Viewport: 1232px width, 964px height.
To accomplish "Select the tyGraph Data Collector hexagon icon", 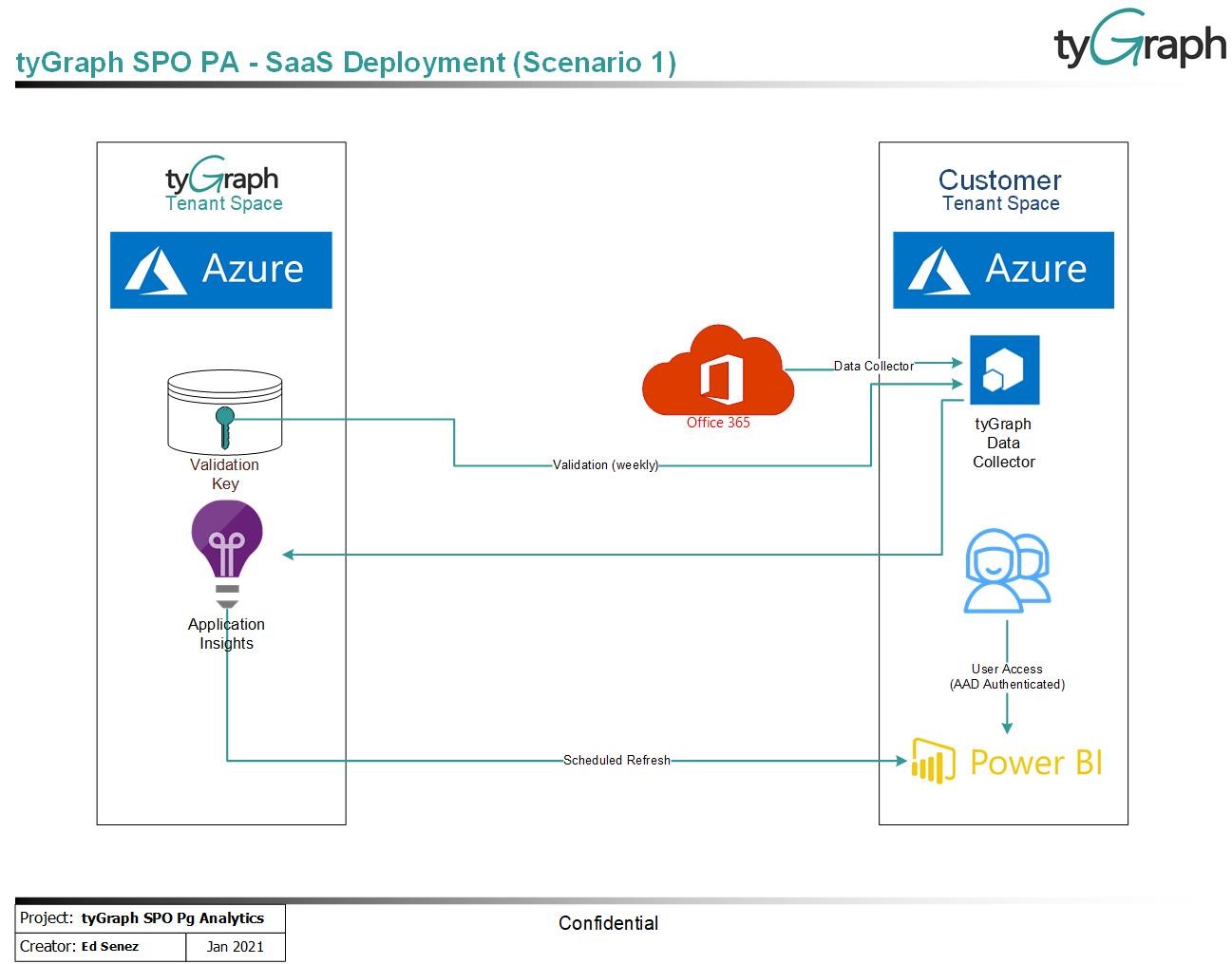I will pyautogui.click(x=1003, y=369).
